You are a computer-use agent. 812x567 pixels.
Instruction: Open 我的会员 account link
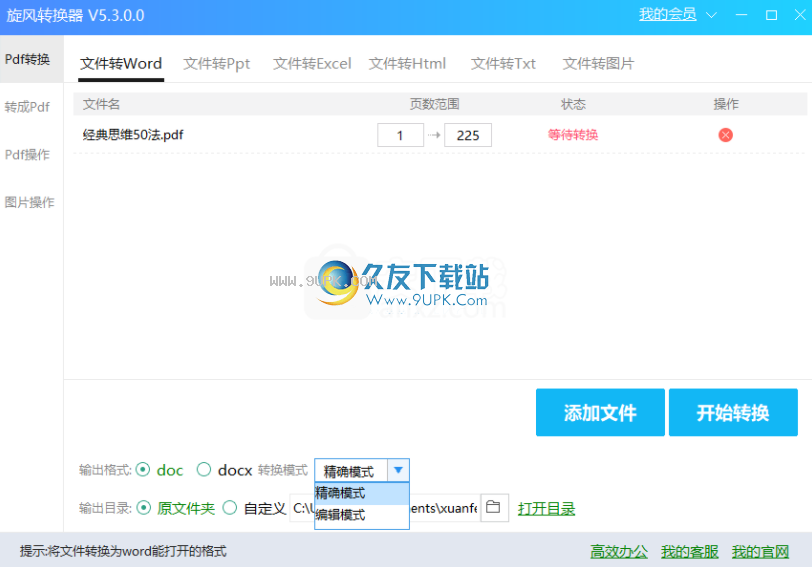click(668, 14)
